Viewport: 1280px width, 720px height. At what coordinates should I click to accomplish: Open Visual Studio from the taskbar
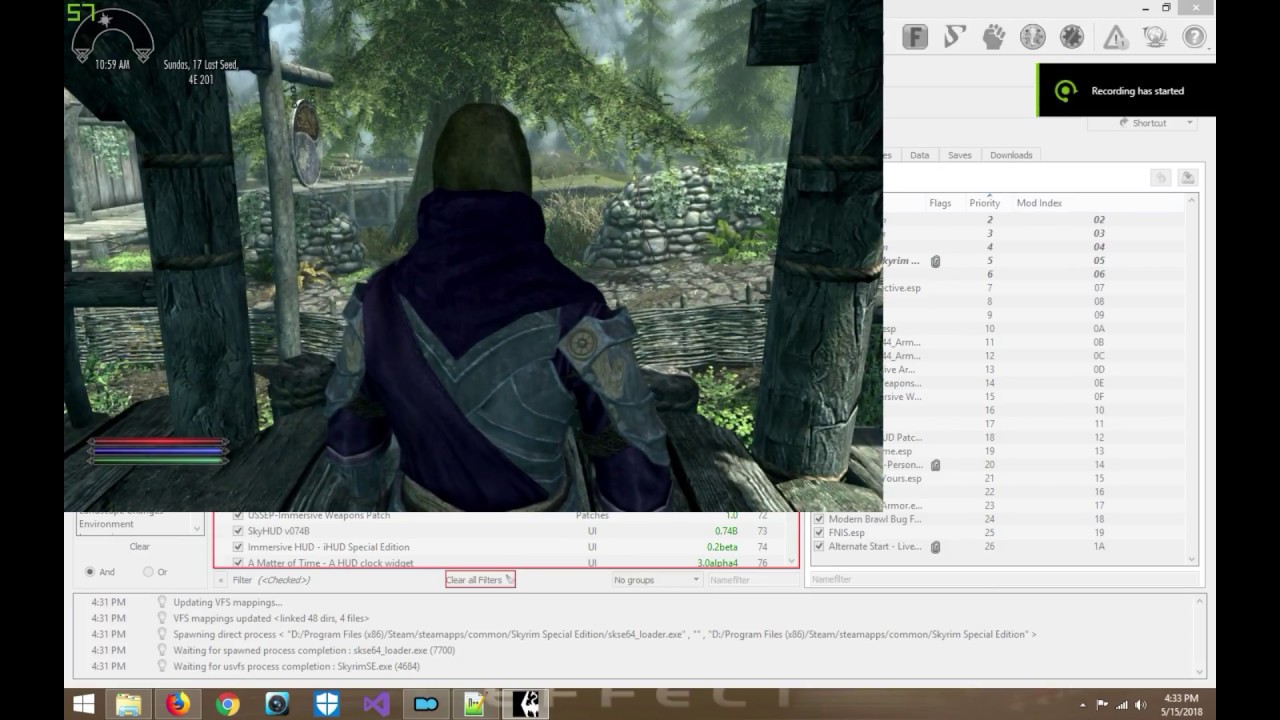pyautogui.click(x=376, y=704)
